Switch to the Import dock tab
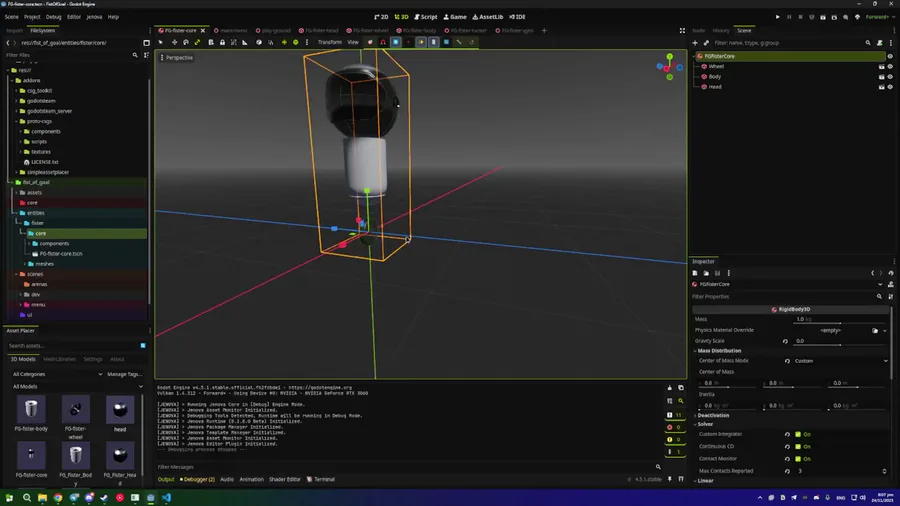The width and height of the screenshot is (900, 506). click(x=14, y=30)
